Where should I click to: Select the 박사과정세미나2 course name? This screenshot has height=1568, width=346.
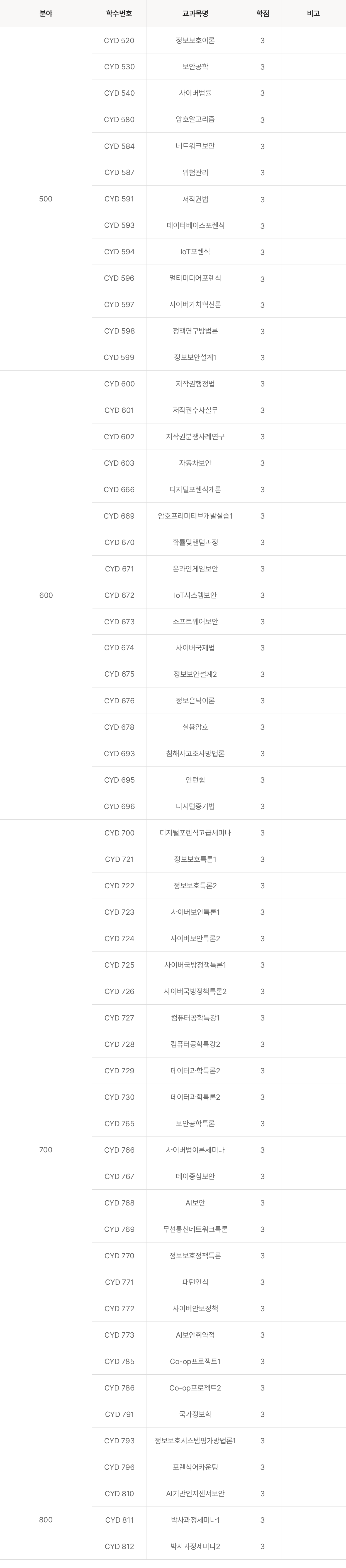click(195, 1547)
